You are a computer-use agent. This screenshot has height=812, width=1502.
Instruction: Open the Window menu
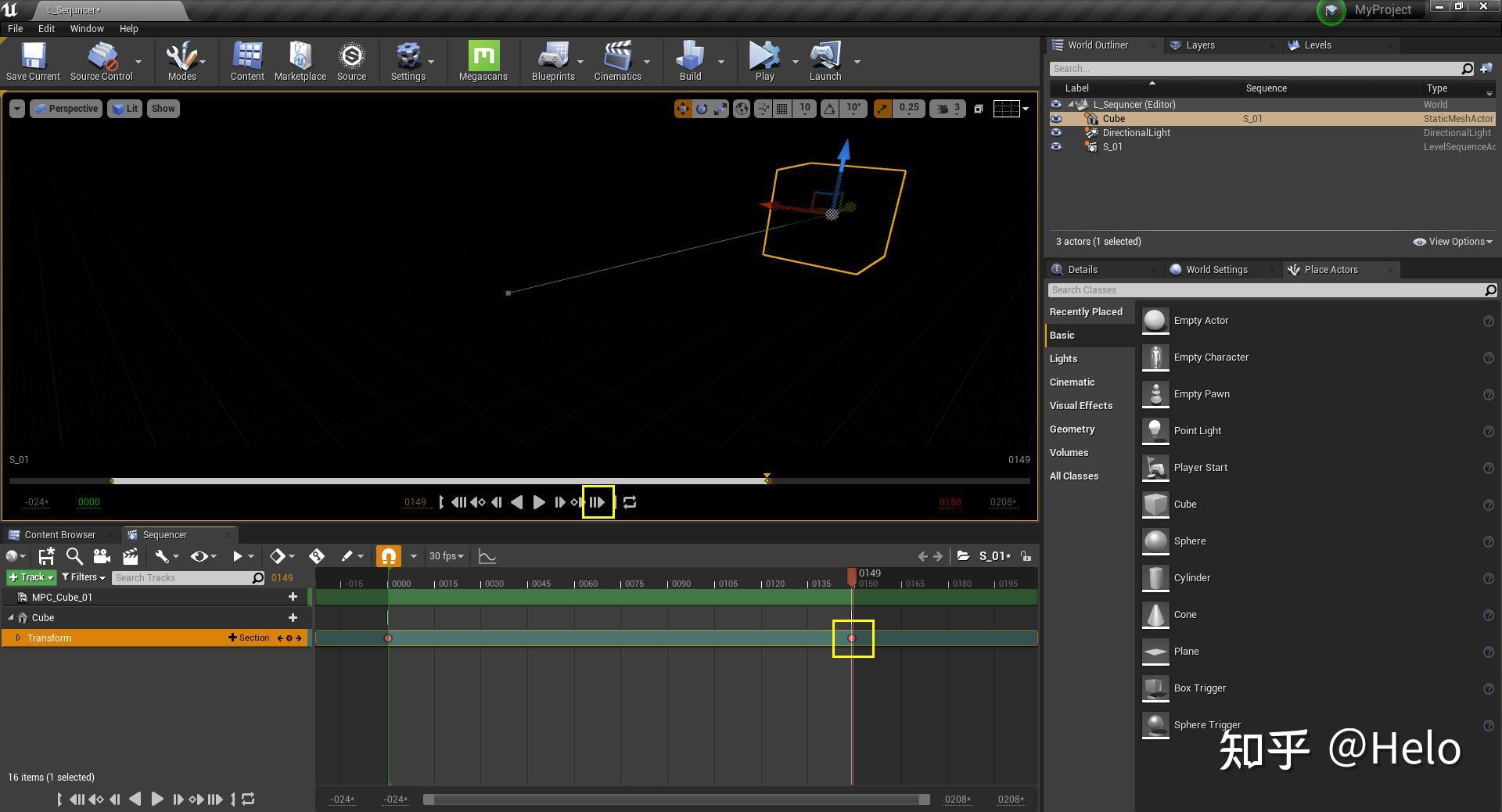pyautogui.click(x=86, y=28)
